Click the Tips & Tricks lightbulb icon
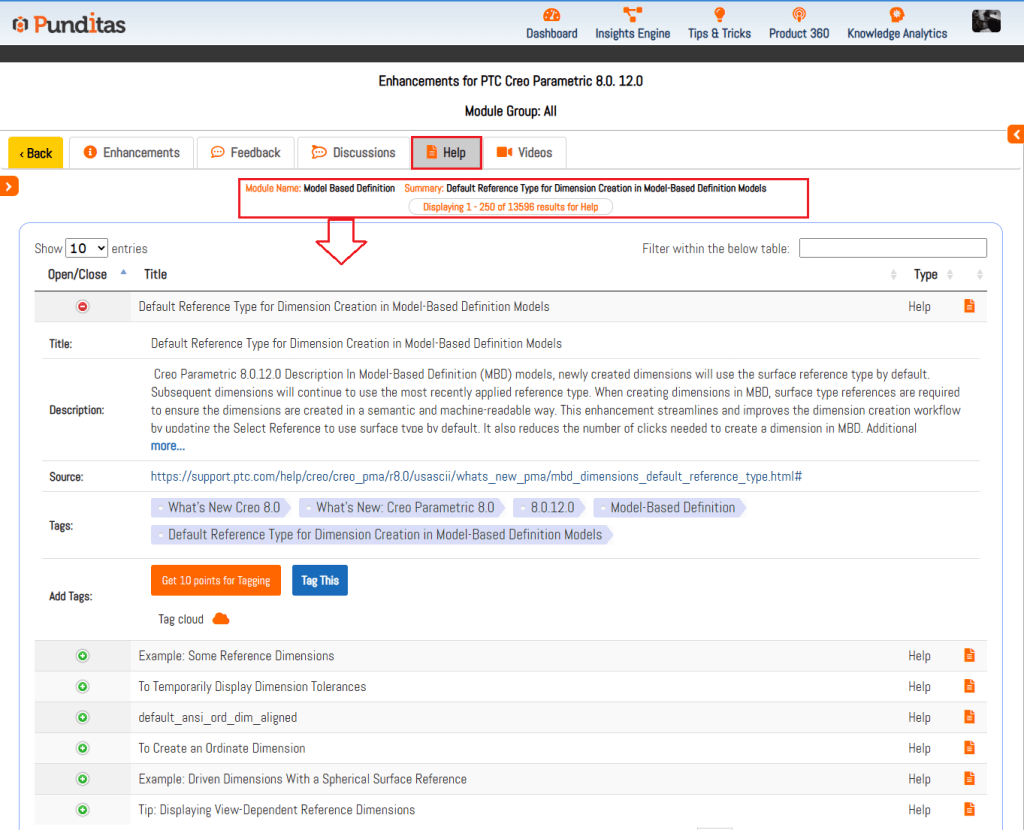1024x830 pixels. (718, 15)
